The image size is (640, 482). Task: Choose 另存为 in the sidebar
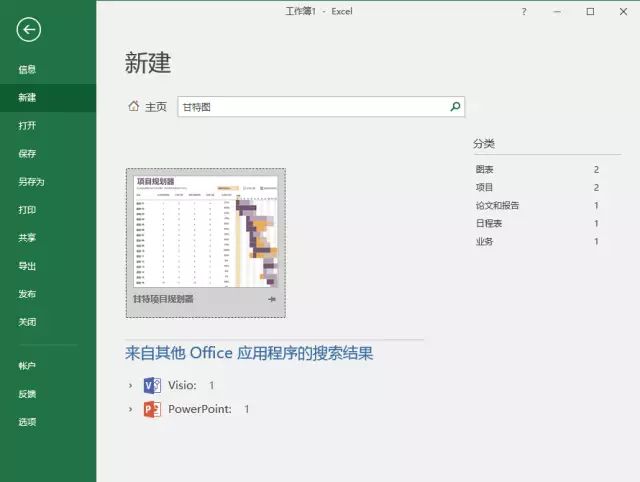pos(48,182)
